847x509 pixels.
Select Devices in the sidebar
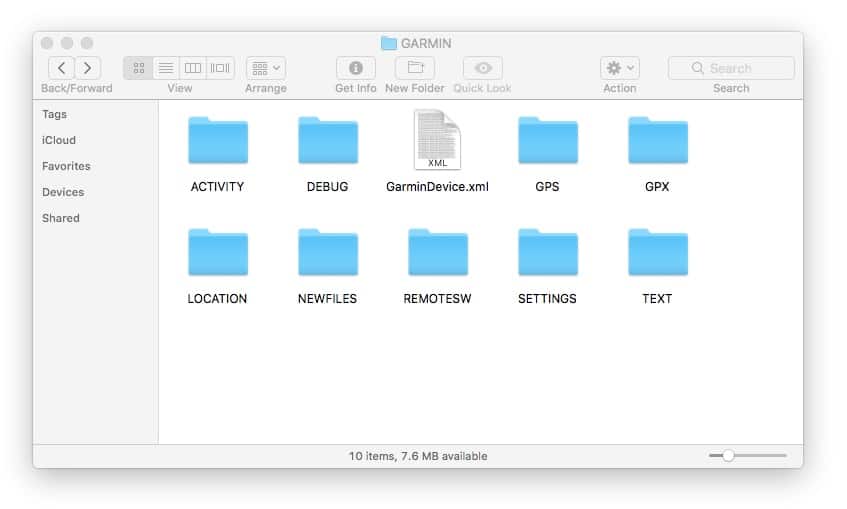click(63, 192)
